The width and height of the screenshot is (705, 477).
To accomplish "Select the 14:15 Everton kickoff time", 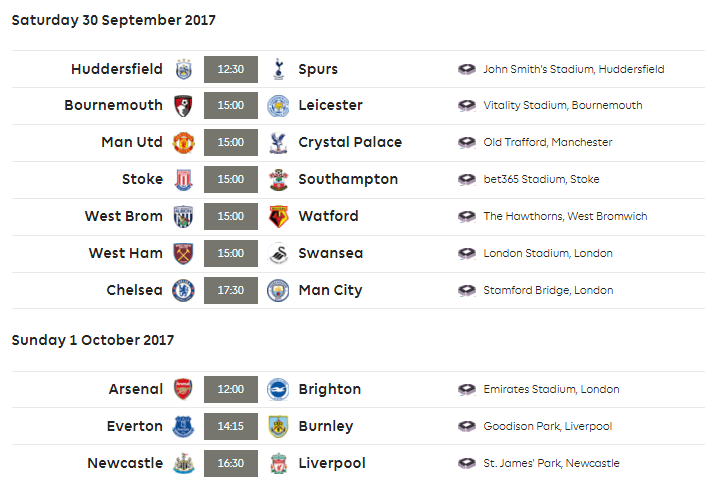I will click(231, 426).
